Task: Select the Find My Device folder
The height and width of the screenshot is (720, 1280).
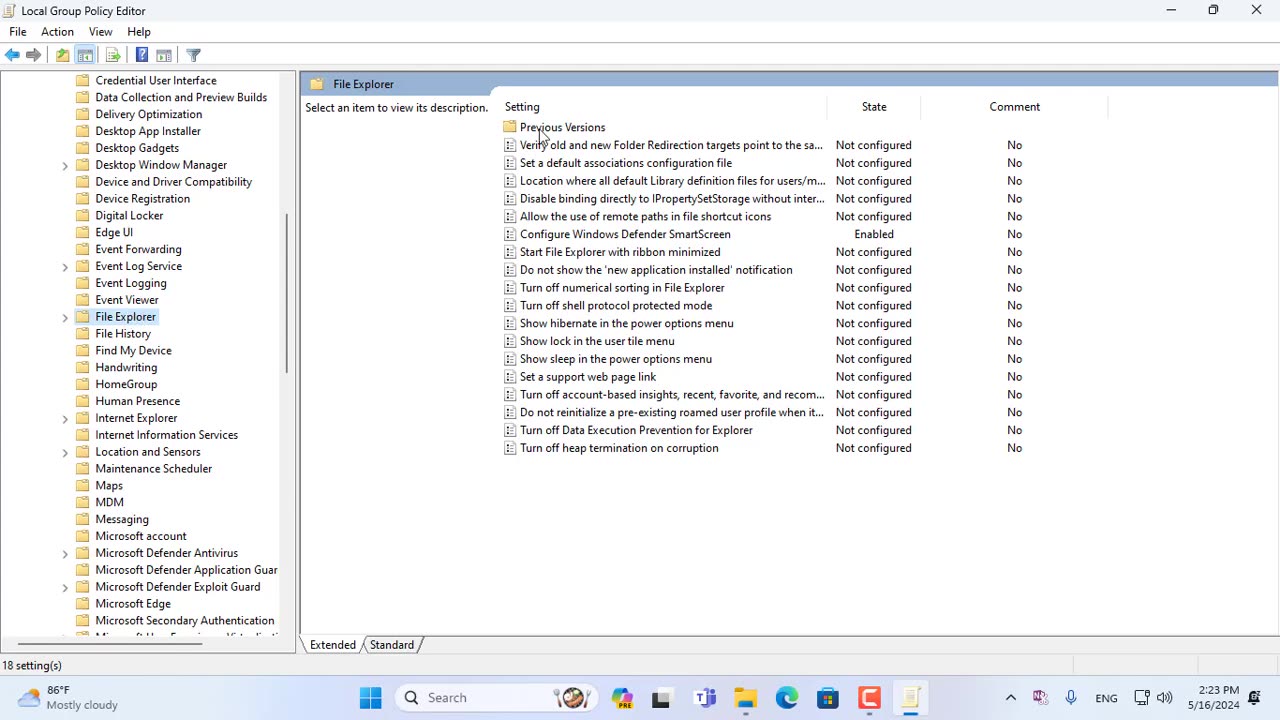Action: (133, 351)
